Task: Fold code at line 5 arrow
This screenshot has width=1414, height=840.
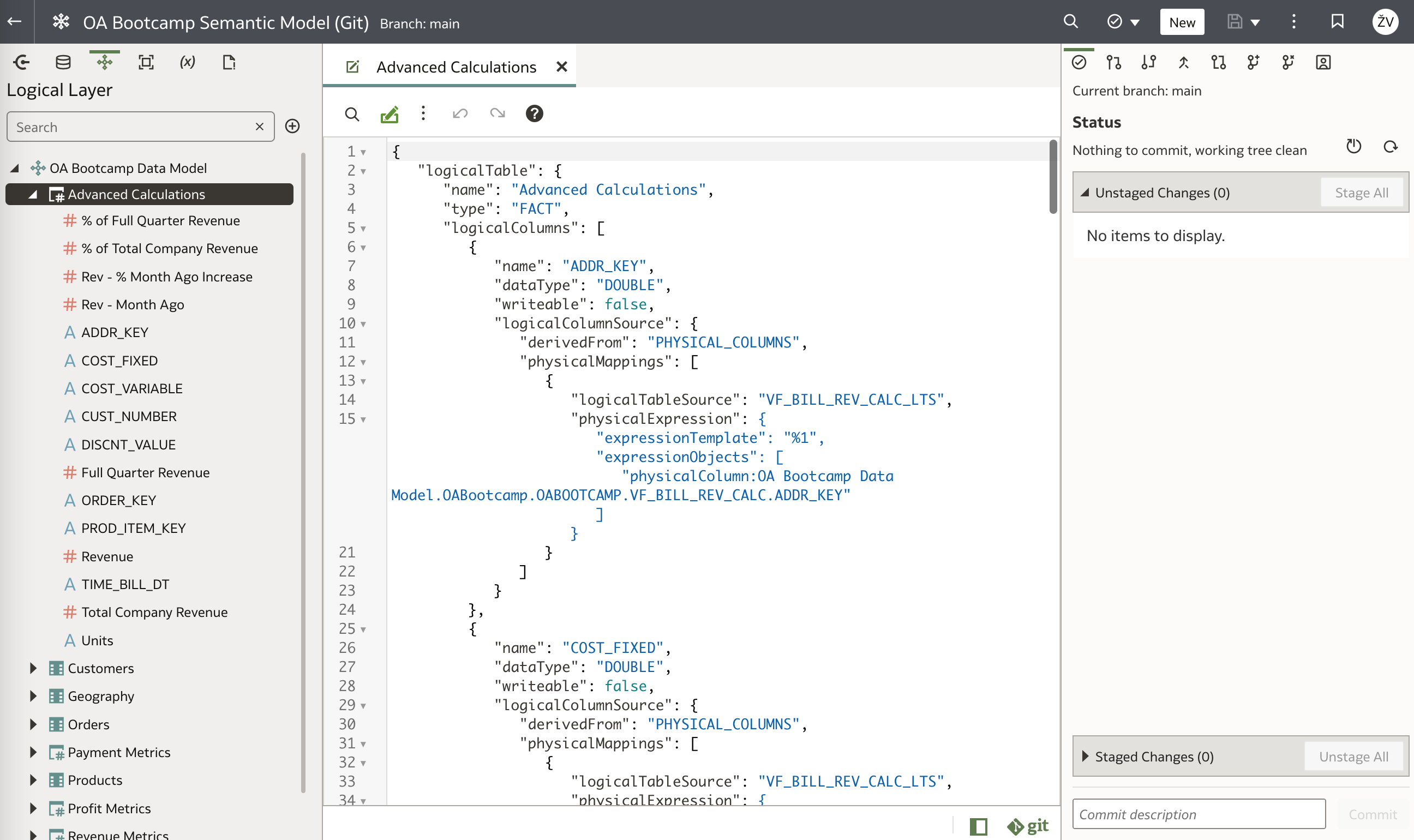Action: pos(363,229)
